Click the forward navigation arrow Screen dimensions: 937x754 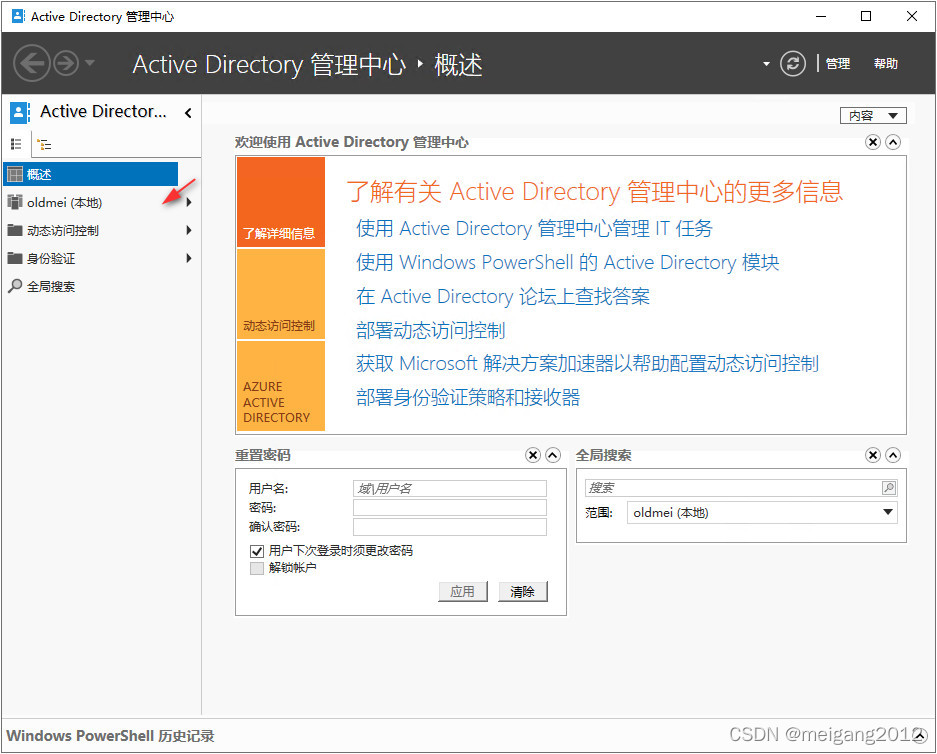[66, 63]
